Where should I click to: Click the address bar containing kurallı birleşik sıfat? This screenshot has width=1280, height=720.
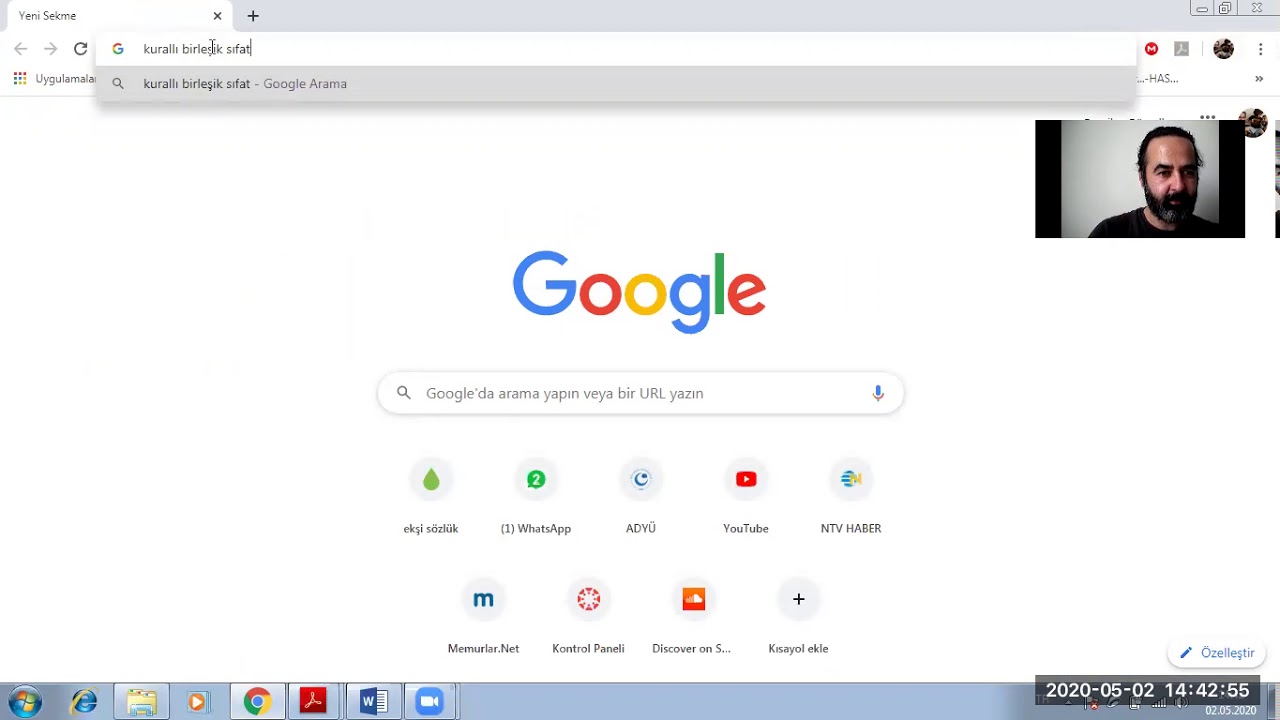[616, 49]
